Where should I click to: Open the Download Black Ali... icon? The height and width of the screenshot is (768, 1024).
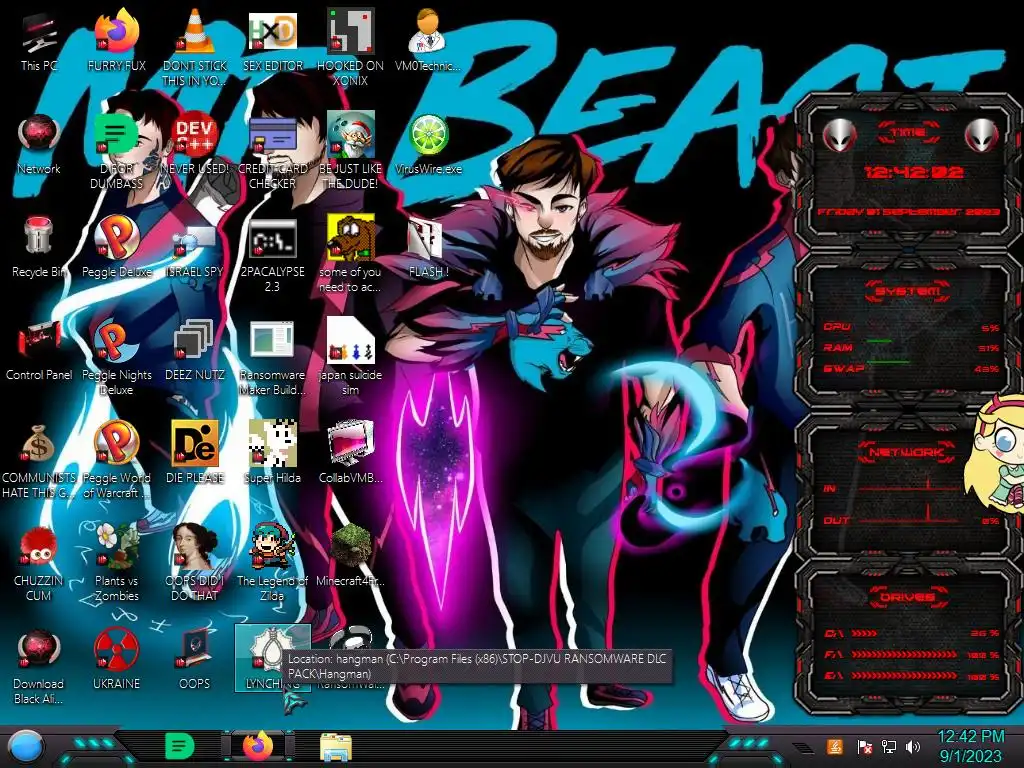(x=39, y=666)
